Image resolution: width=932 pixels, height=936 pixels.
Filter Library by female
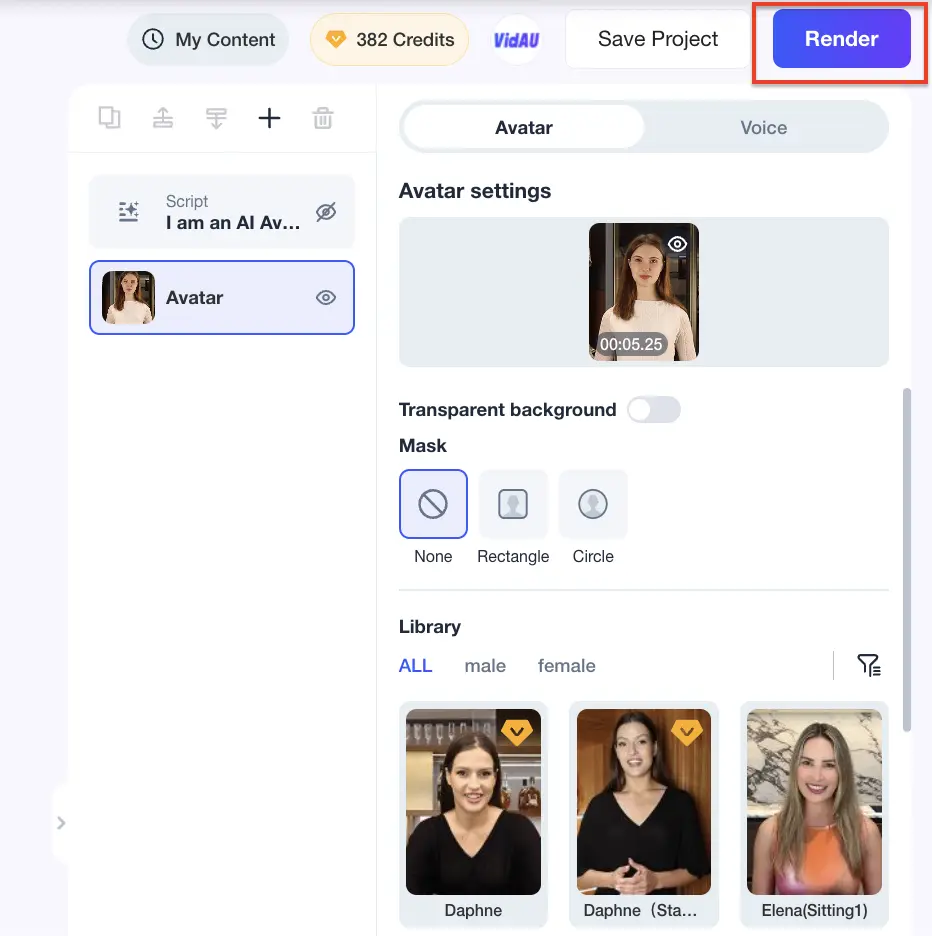tap(567, 666)
